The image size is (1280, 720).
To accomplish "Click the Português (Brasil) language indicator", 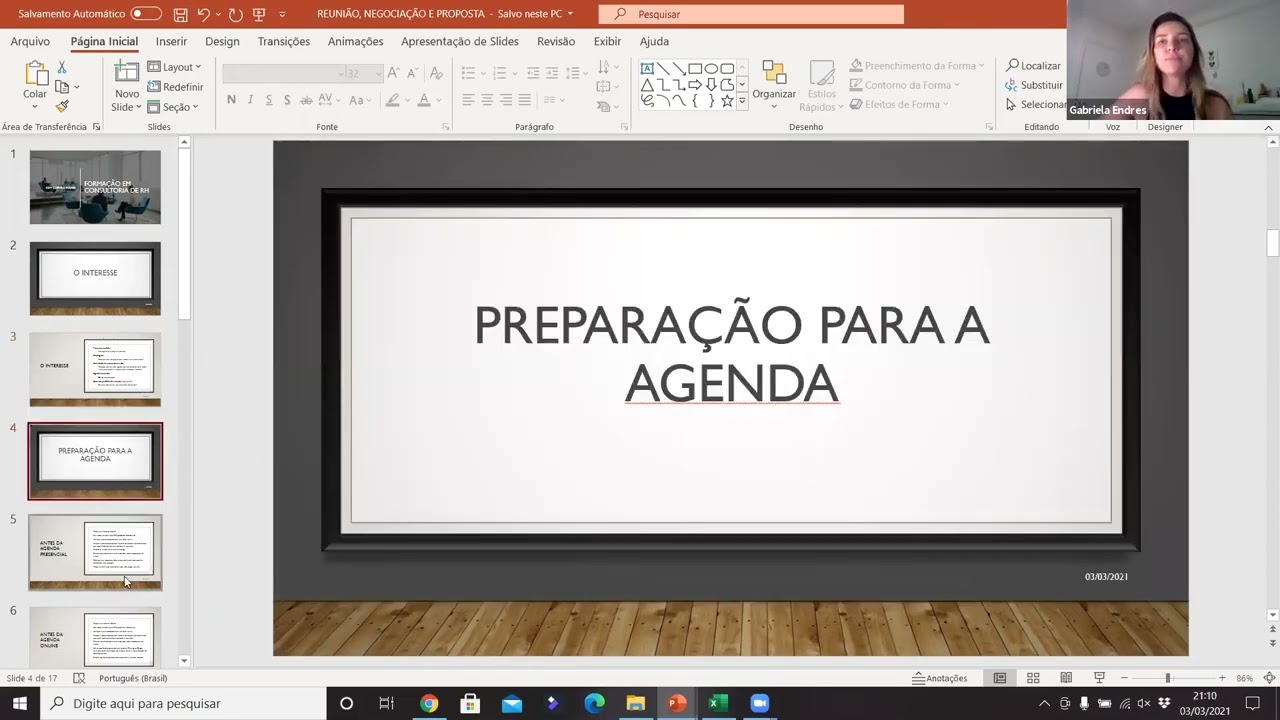I will tap(133, 678).
